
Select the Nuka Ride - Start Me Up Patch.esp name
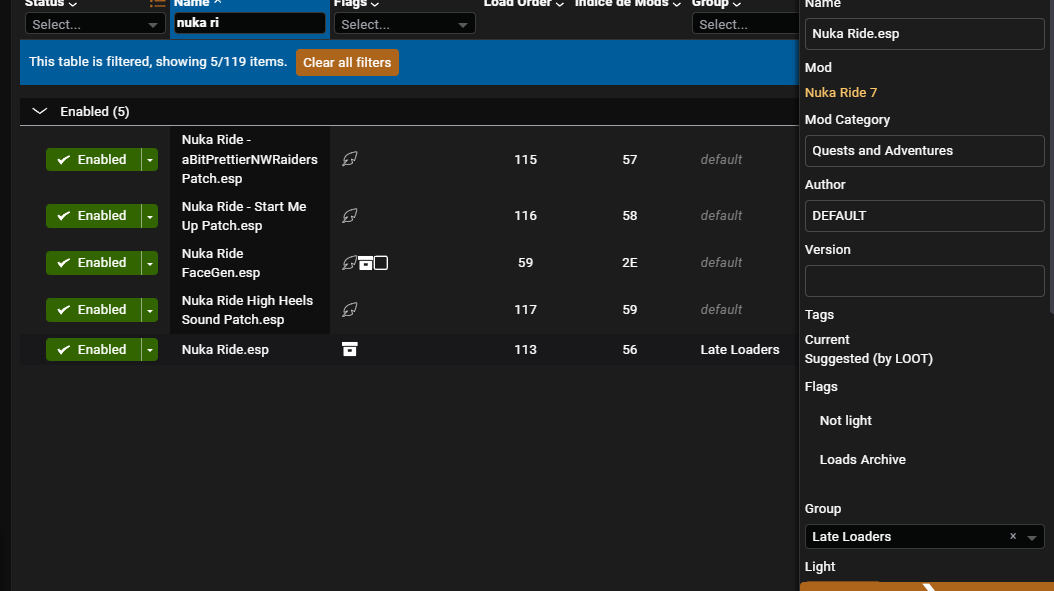[244, 216]
